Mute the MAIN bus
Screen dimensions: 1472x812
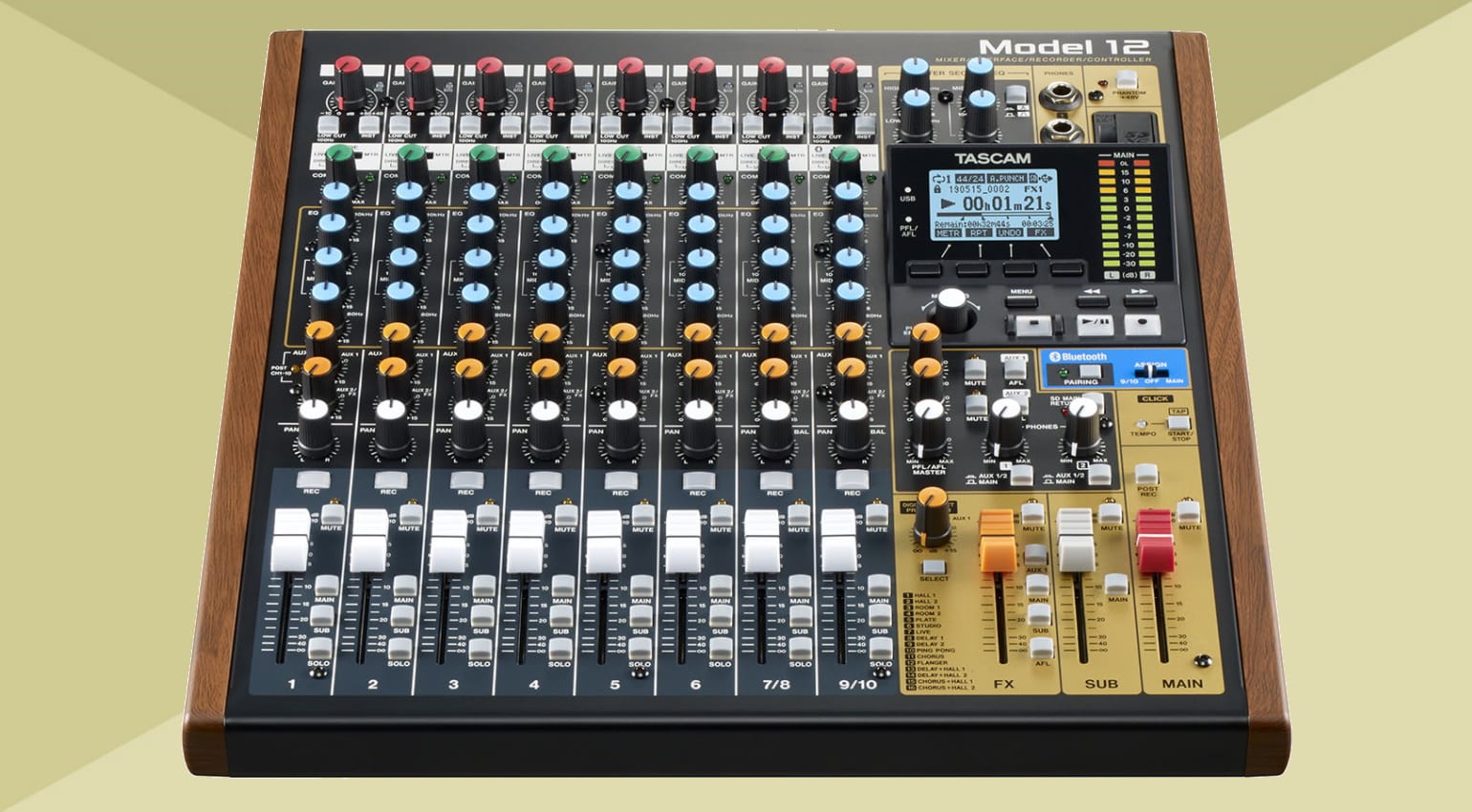pyautogui.click(x=1188, y=511)
